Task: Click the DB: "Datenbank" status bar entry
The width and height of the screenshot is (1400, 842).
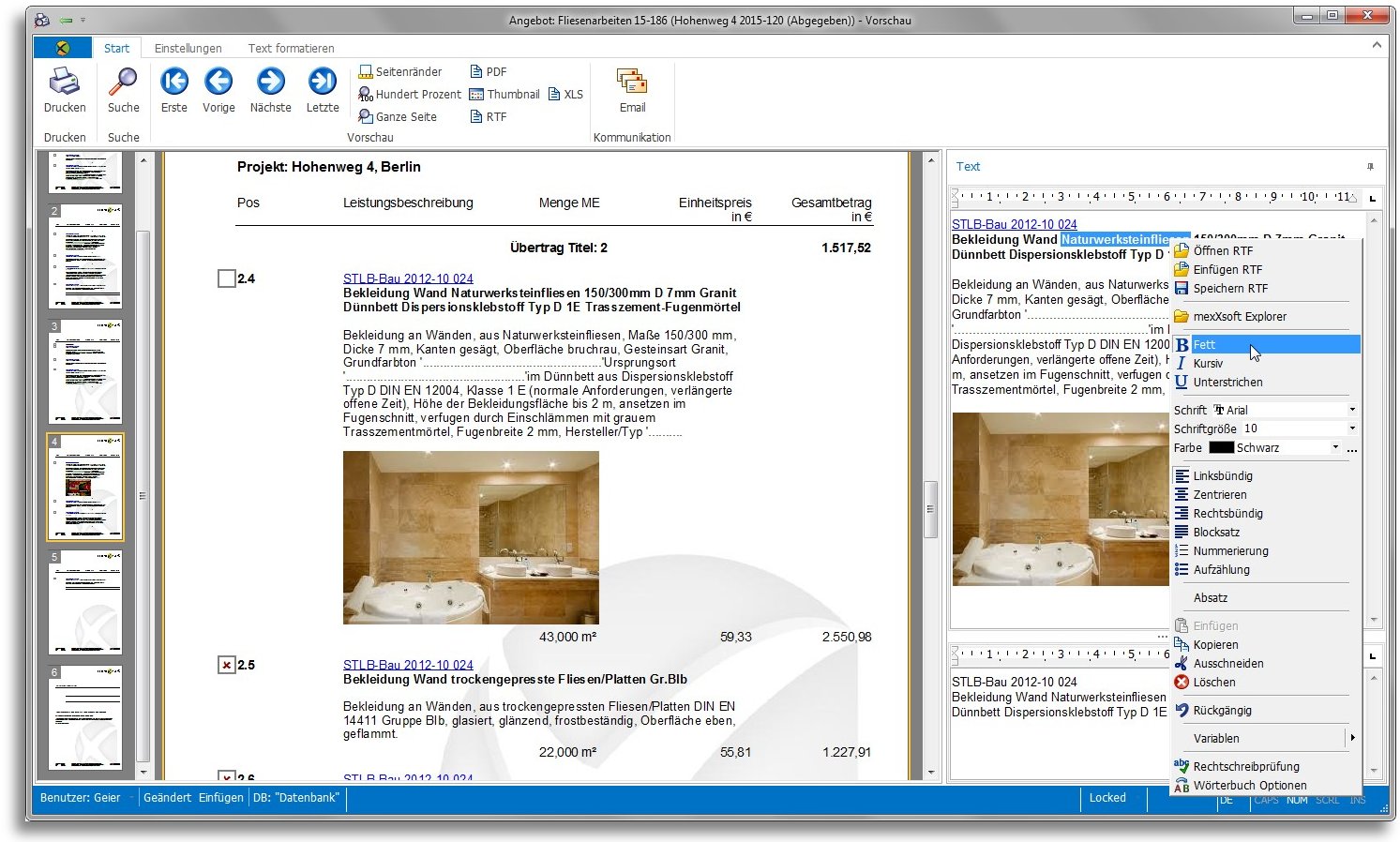Action: [296, 798]
